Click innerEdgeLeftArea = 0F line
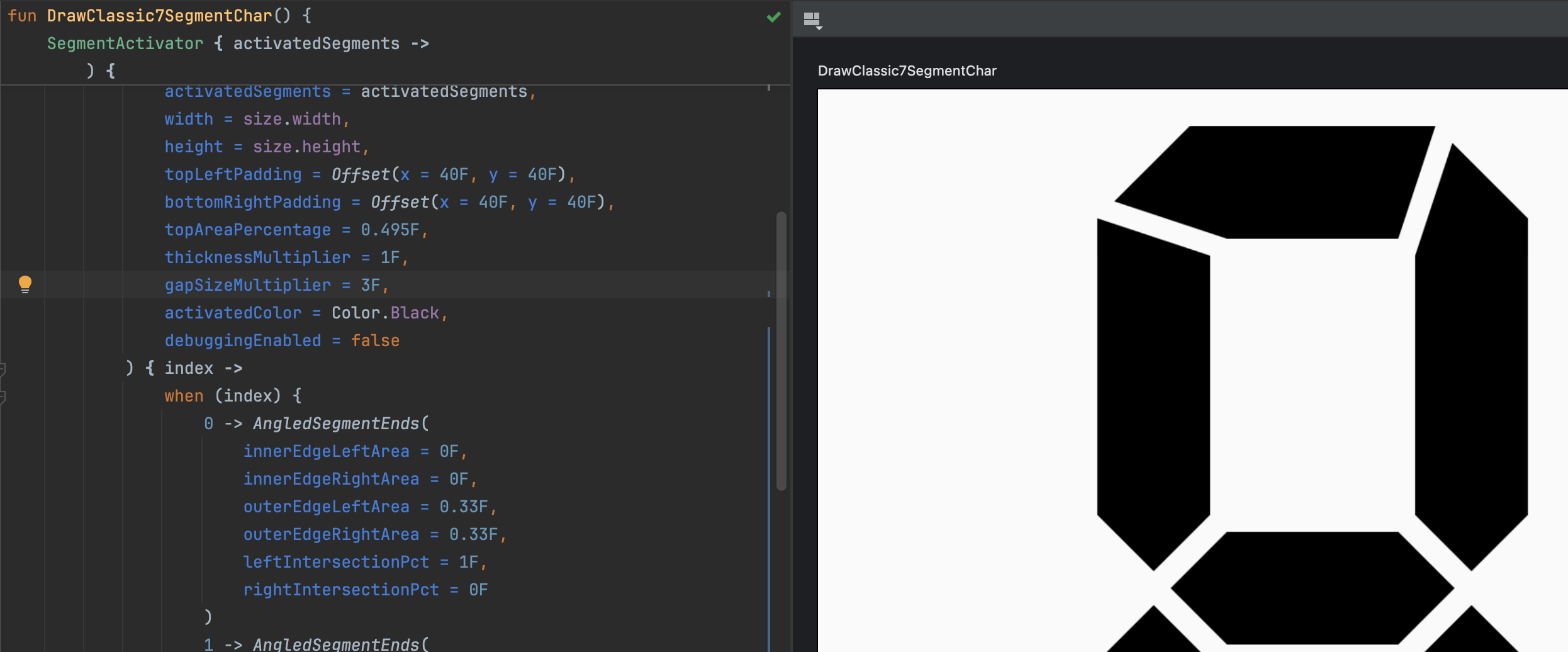This screenshot has height=652, width=1568. point(356,451)
